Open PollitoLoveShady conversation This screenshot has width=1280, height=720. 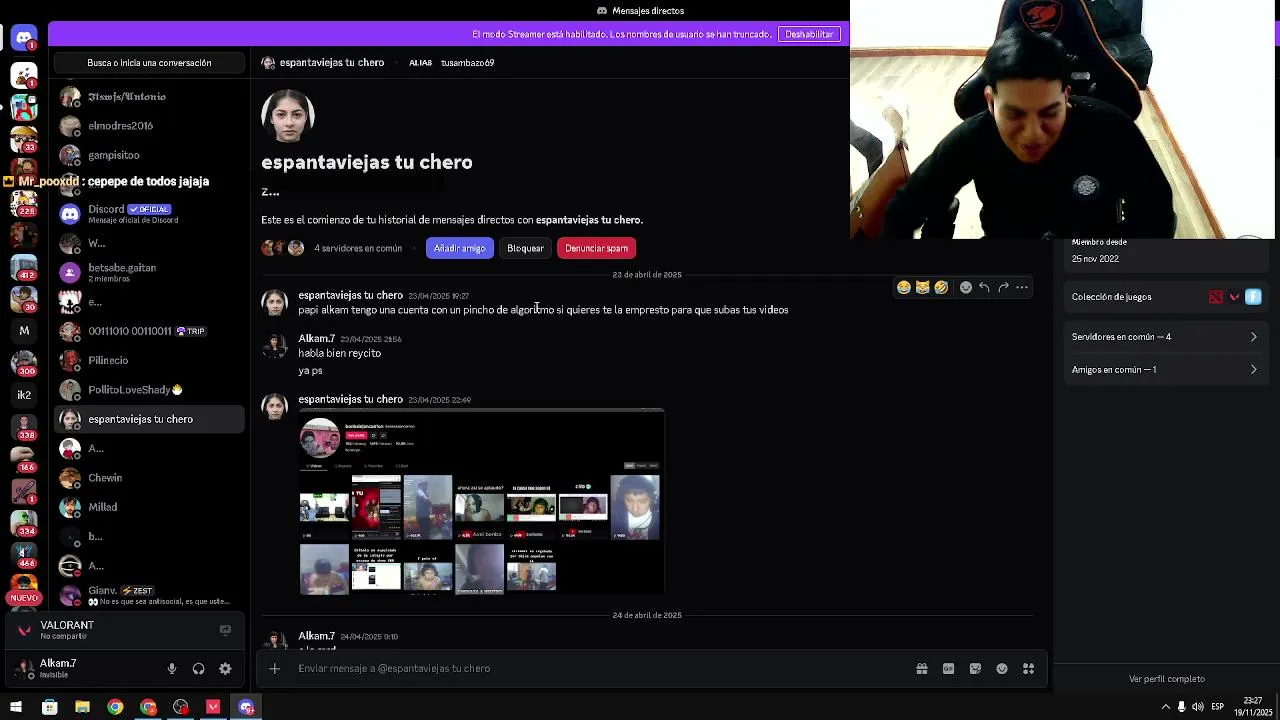149,390
